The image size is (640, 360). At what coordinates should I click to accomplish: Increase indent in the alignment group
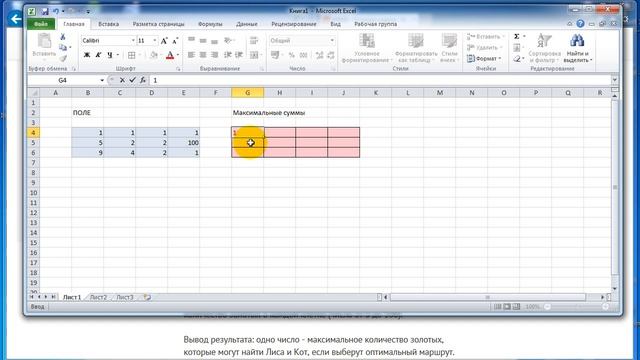(x=239, y=55)
